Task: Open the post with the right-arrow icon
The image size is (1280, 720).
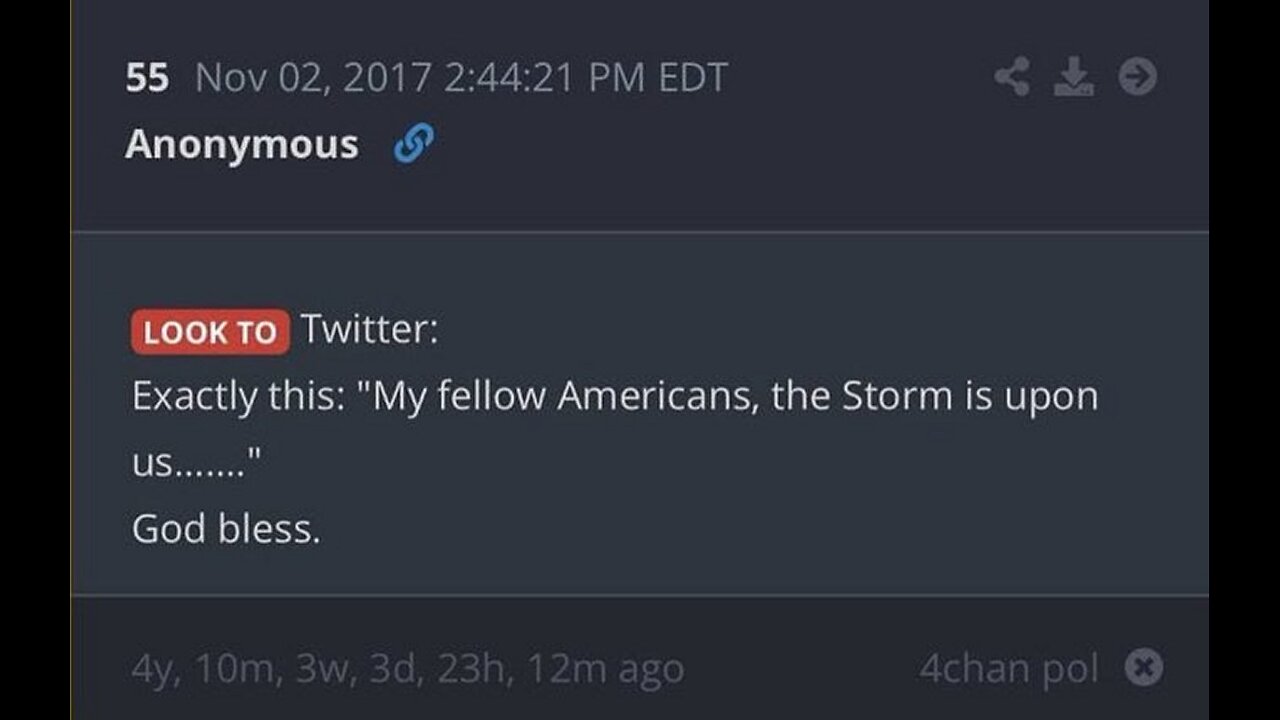Action: (1137, 77)
